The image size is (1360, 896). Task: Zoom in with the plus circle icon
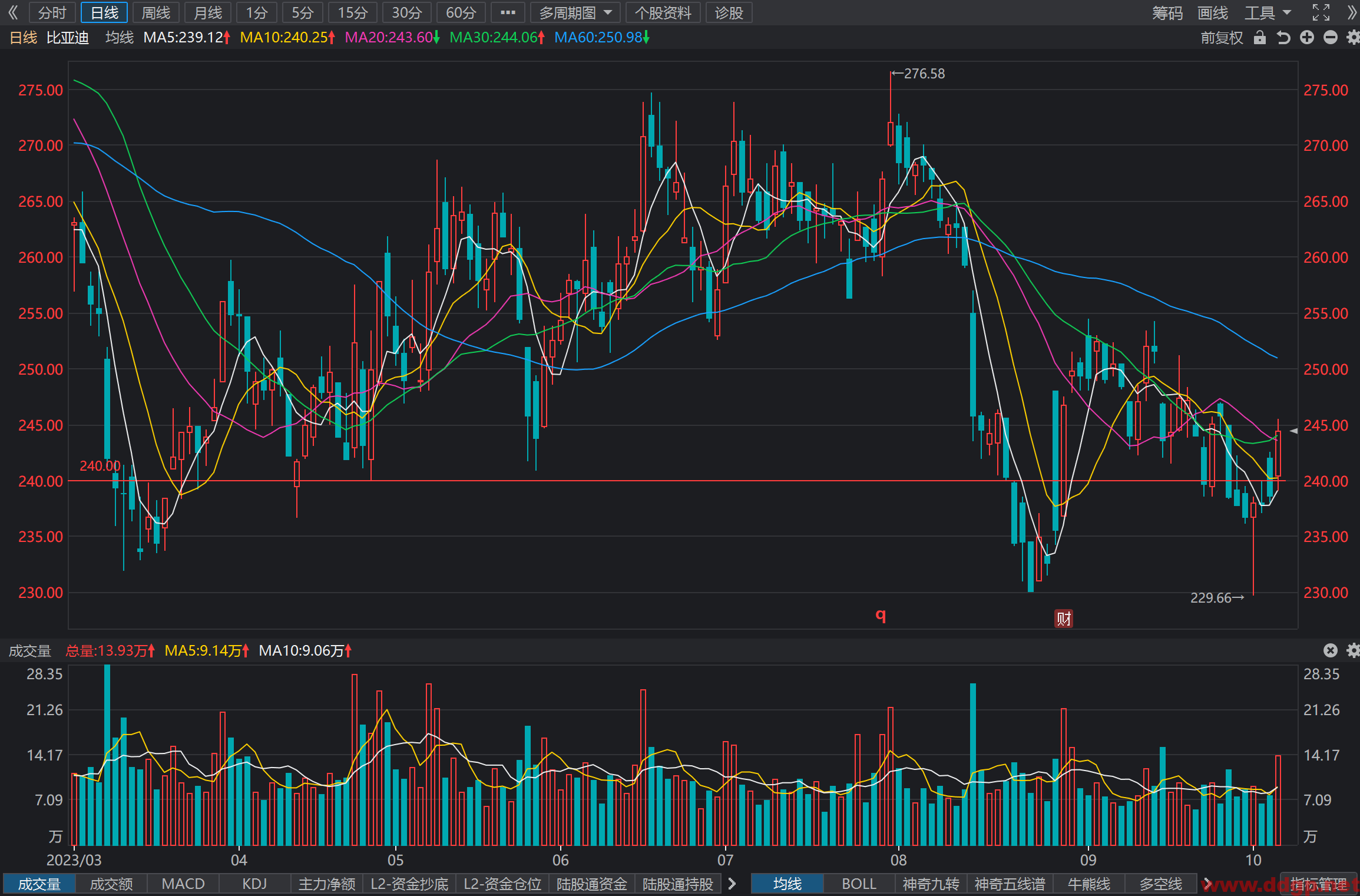point(1307,38)
